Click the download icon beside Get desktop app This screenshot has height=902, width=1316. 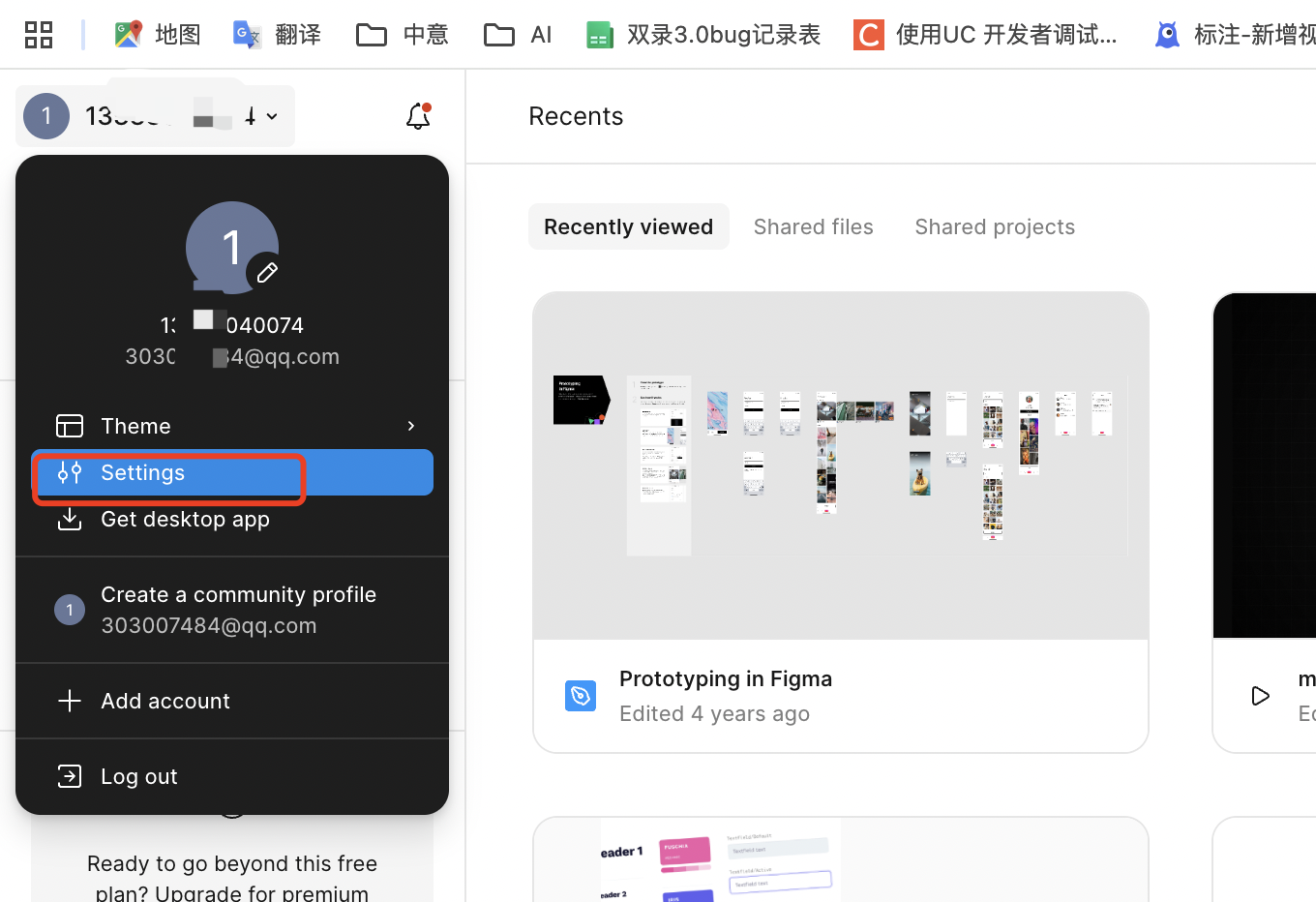pyautogui.click(x=70, y=519)
